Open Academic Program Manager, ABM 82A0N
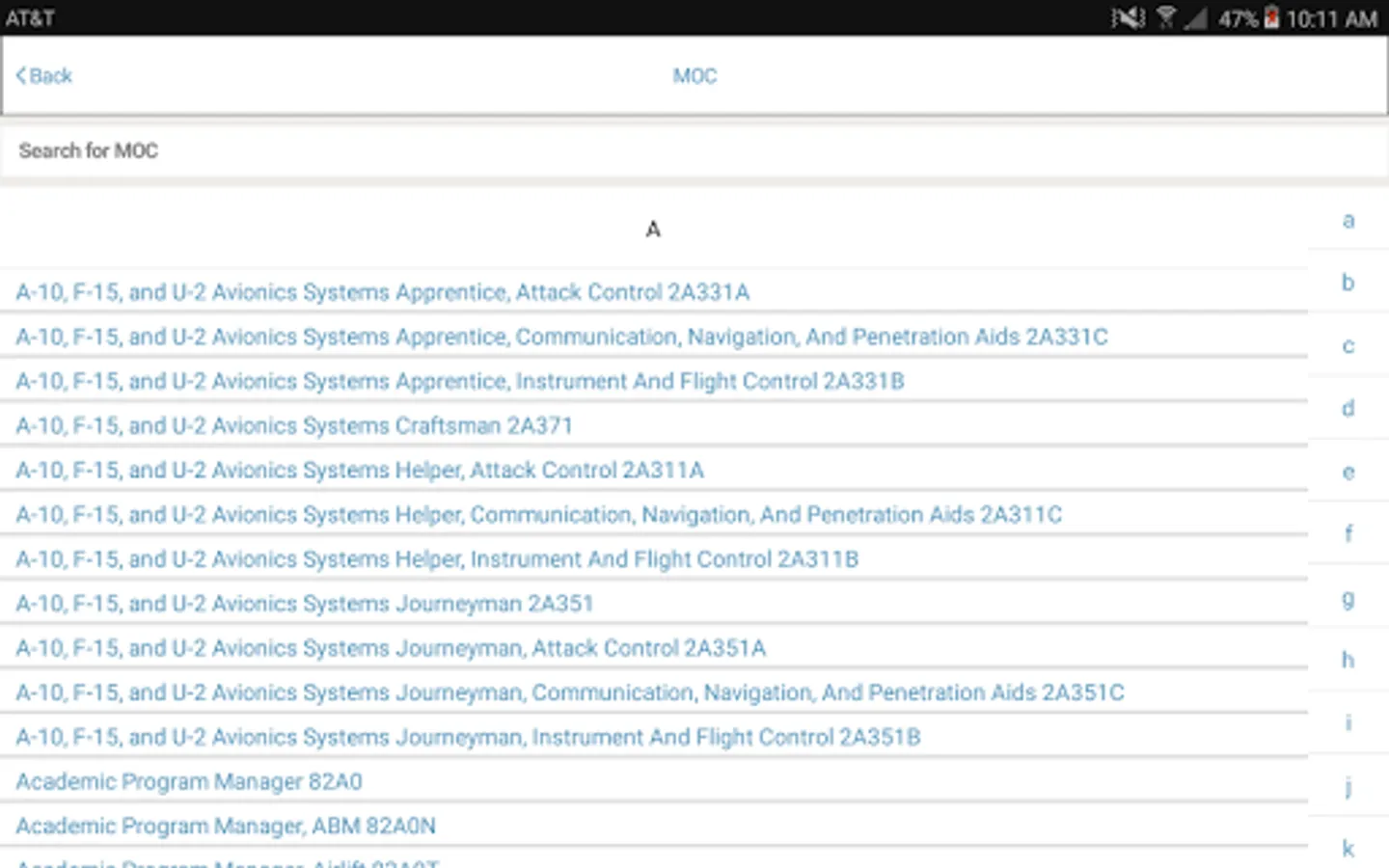Screen dimensions: 1389x868 (226, 826)
